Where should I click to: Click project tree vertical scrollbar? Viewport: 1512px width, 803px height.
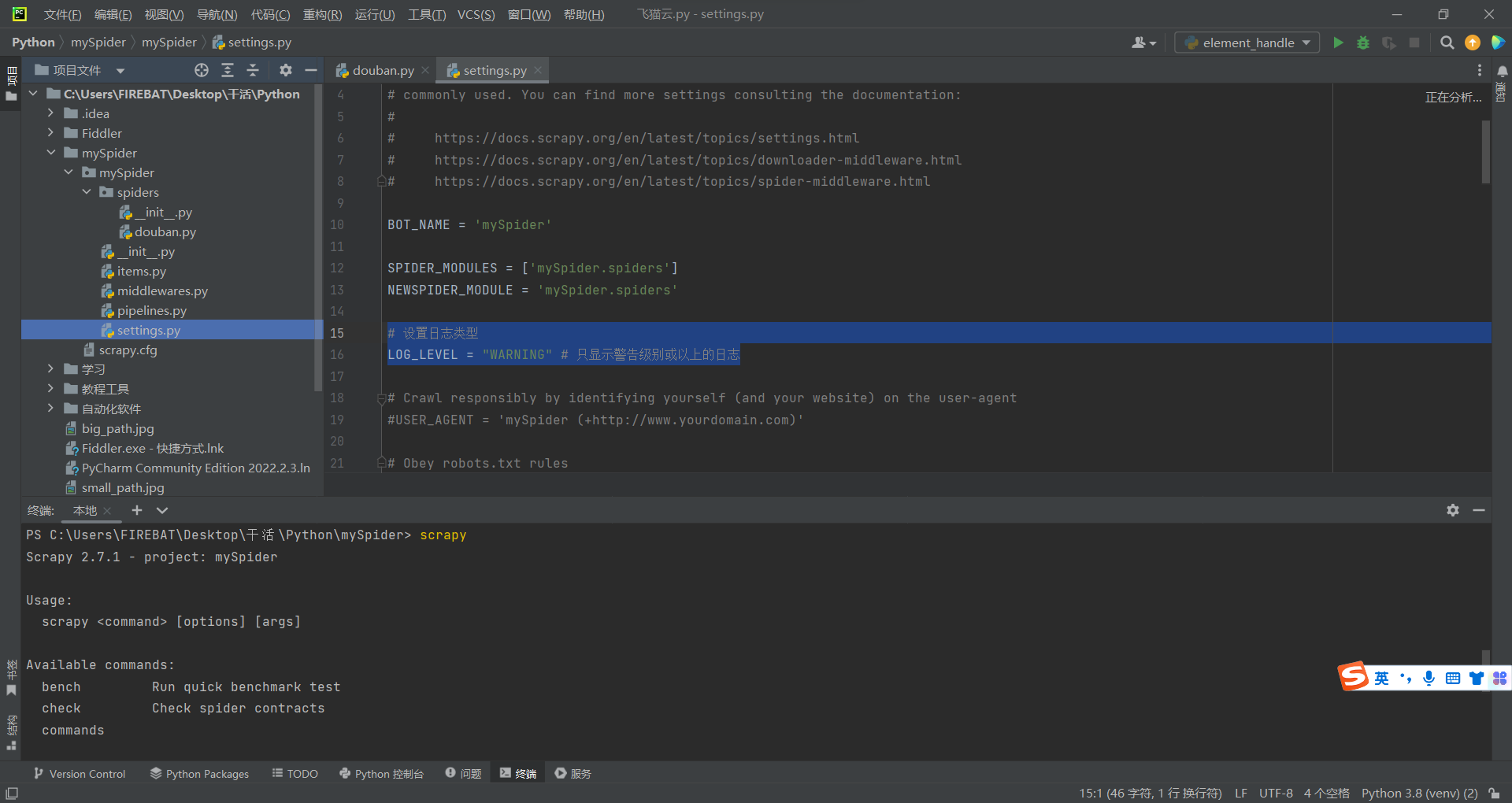point(318,236)
